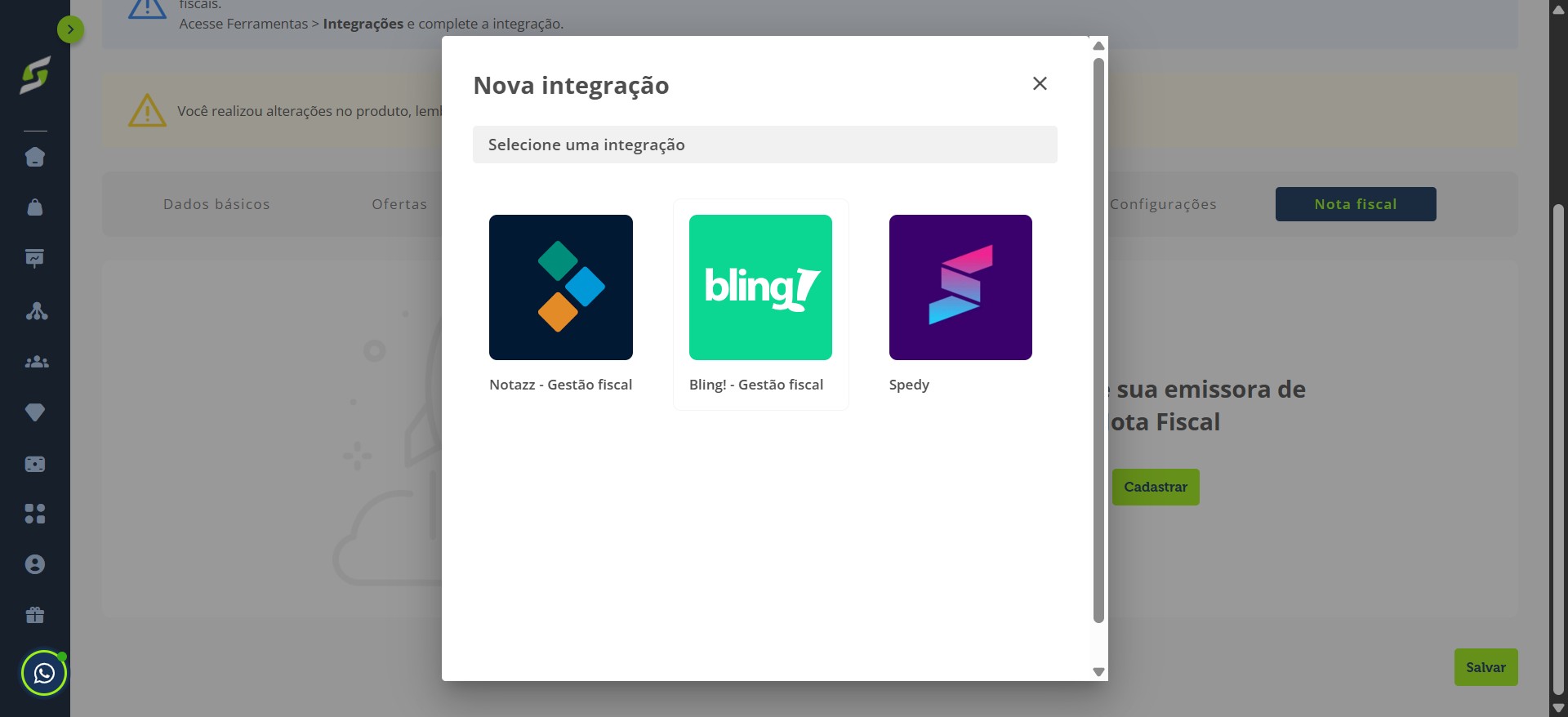Click the page scrollbar up arrow
The image size is (1568, 717).
(x=1558, y=10)
